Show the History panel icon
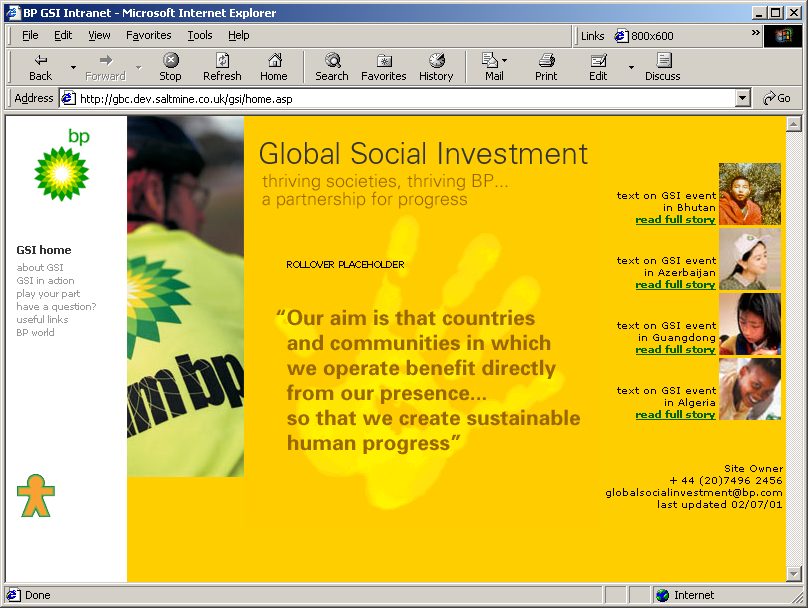The image size is (808, 608). (x=436, y=61)
